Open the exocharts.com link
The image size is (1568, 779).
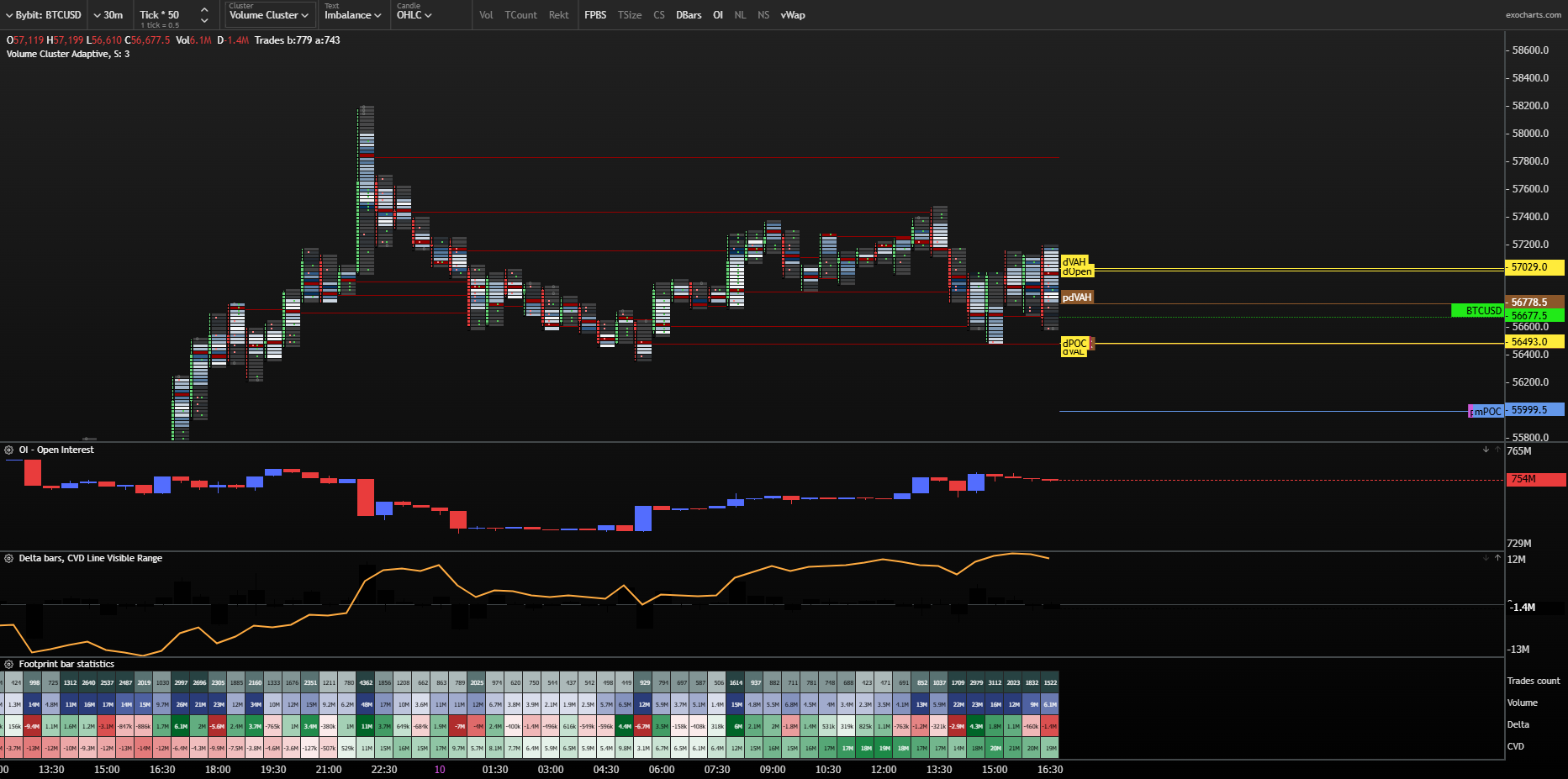pos(1533,15)
